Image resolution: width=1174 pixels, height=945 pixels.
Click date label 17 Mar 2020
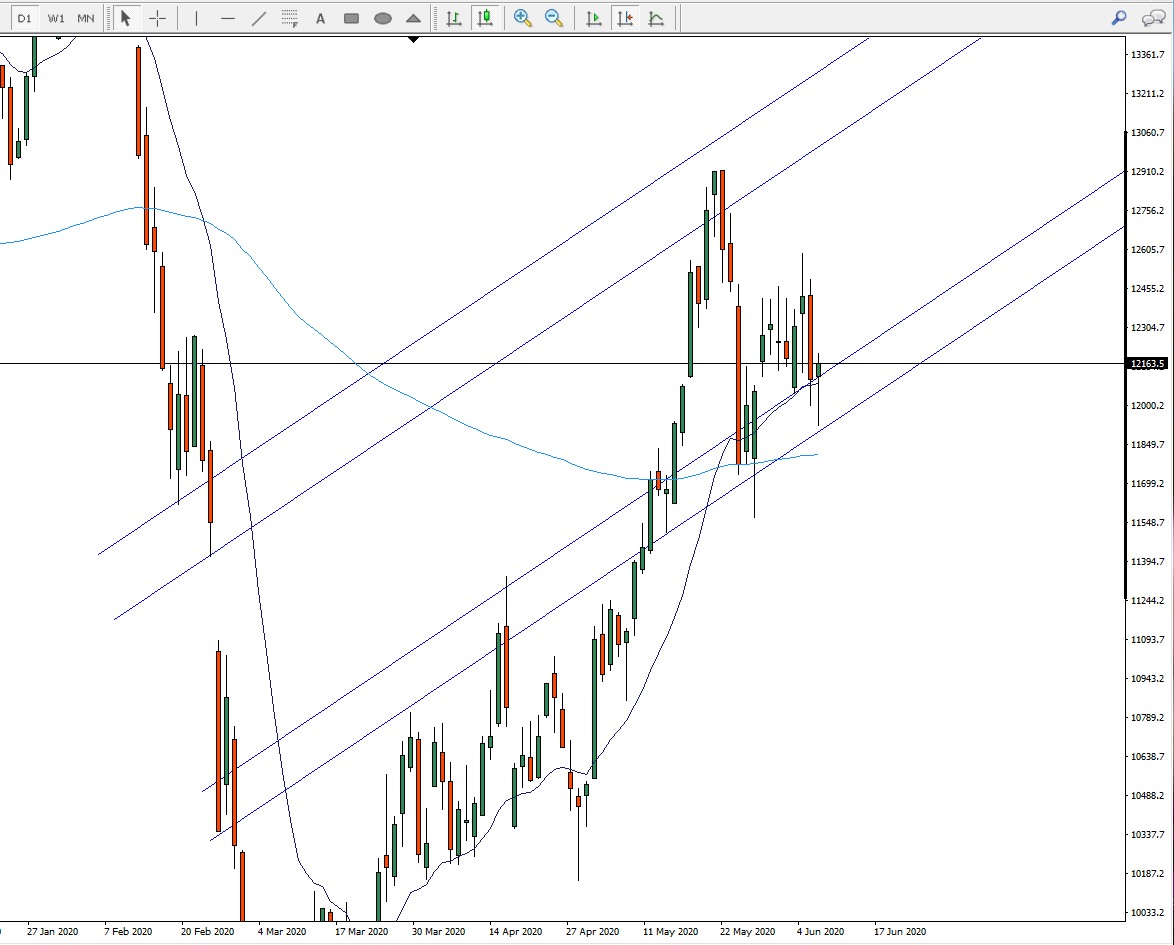[x=362, y=932]
